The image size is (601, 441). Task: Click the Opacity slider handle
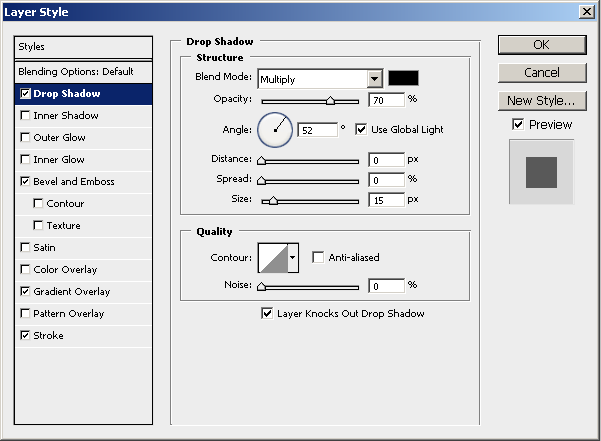pyautogui.click(x=330, y=101)
